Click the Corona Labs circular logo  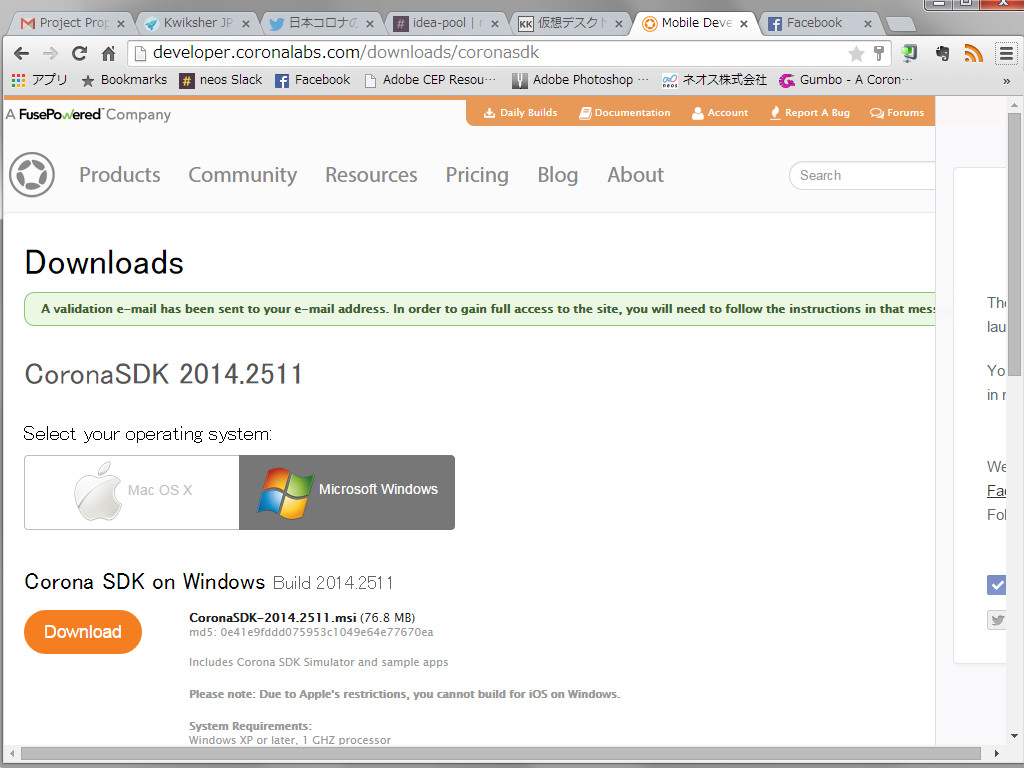32,175
